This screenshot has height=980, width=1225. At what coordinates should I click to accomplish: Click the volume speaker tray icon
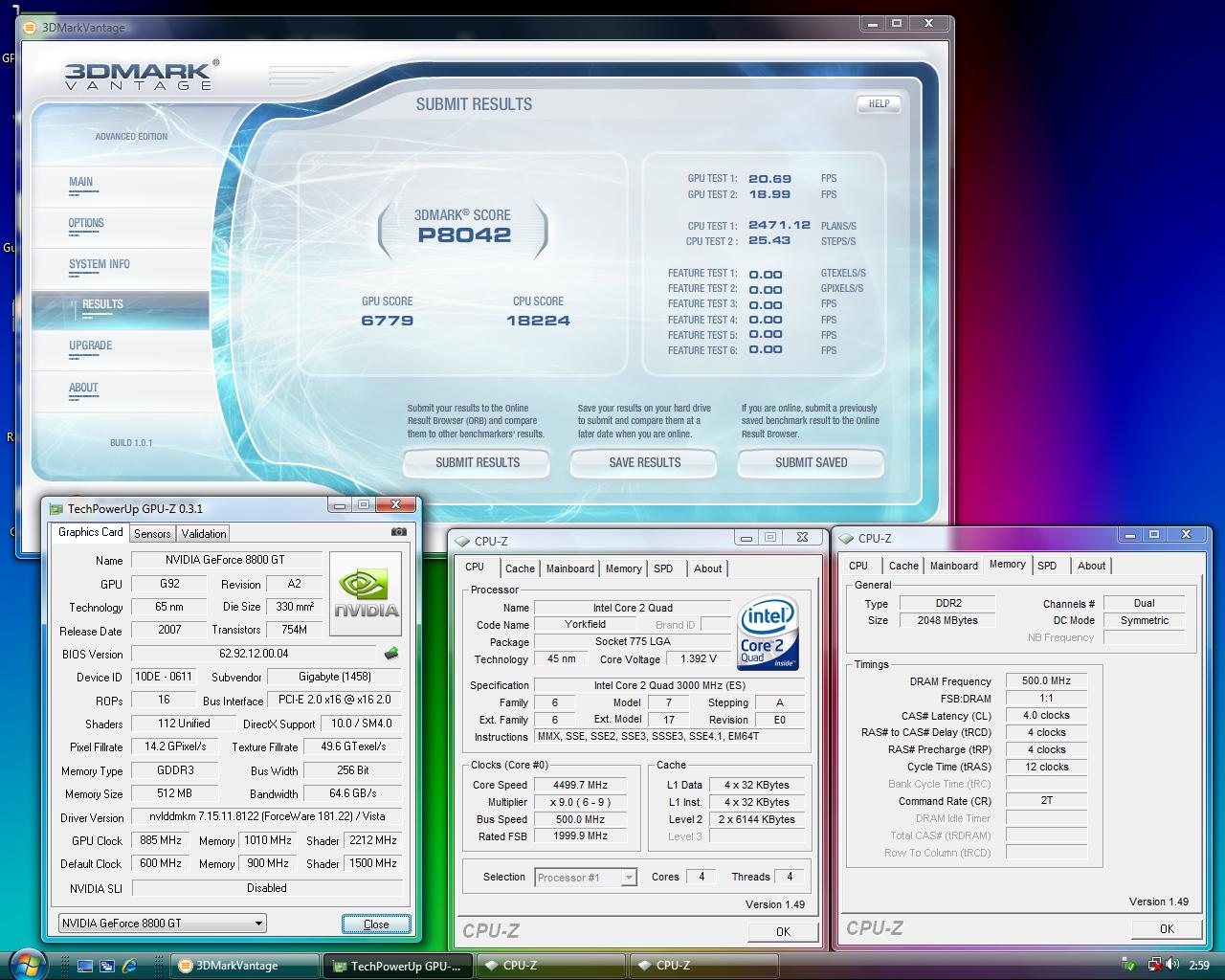click(1173, 965)
